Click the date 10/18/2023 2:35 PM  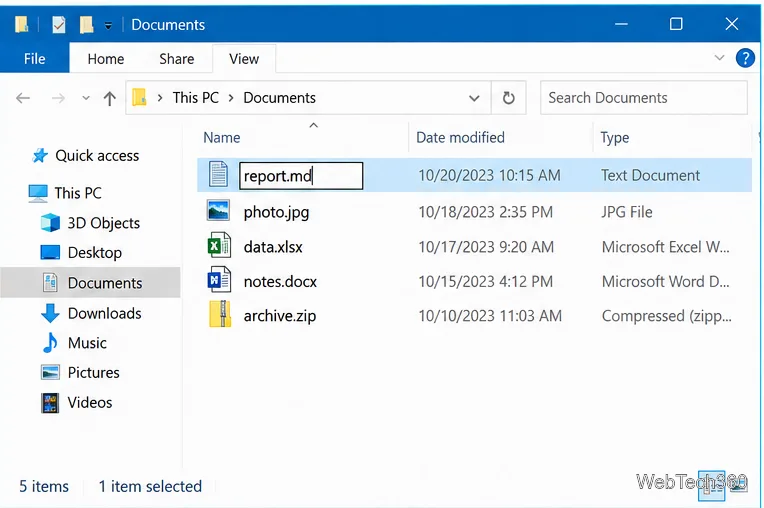pos(485,212)
